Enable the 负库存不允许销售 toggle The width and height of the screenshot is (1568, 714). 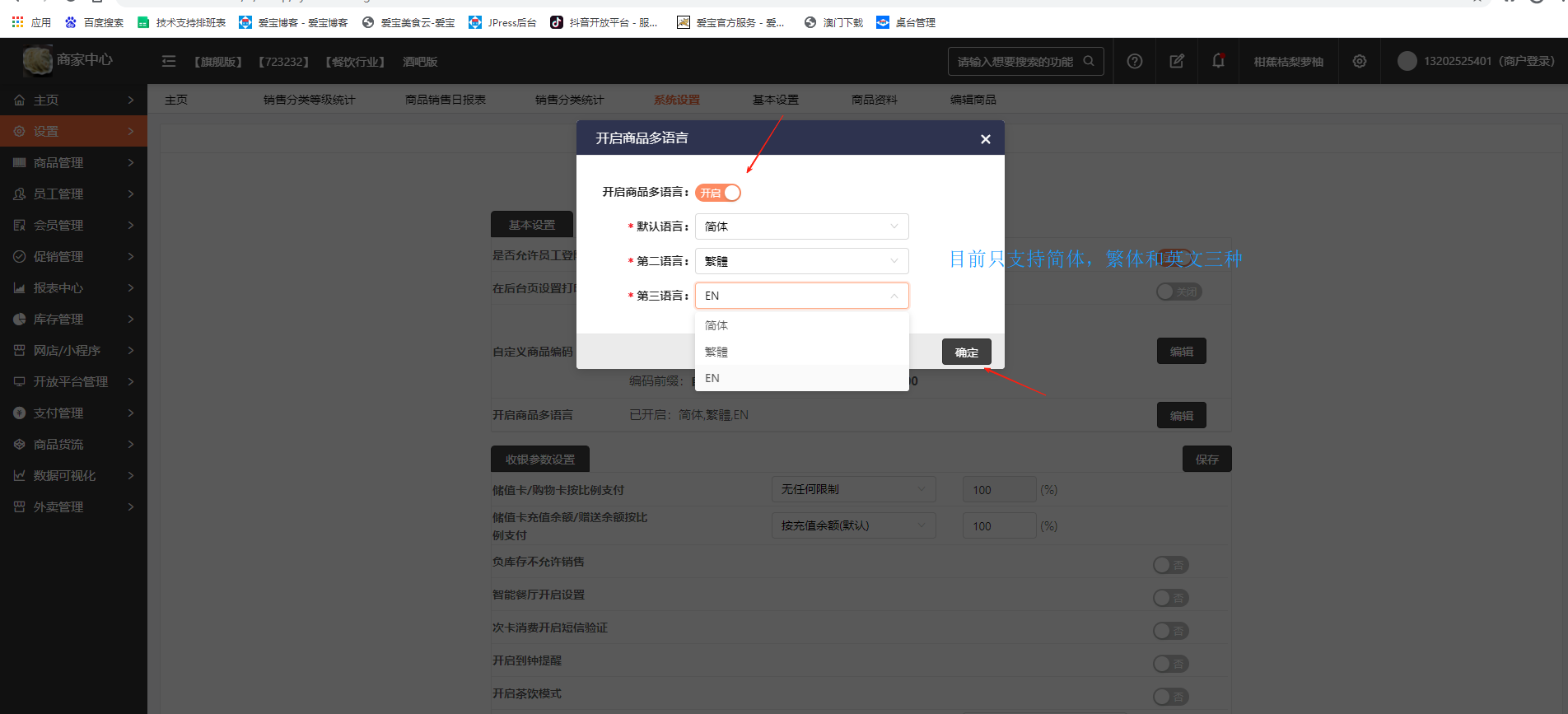click(x=1170, y=565)
